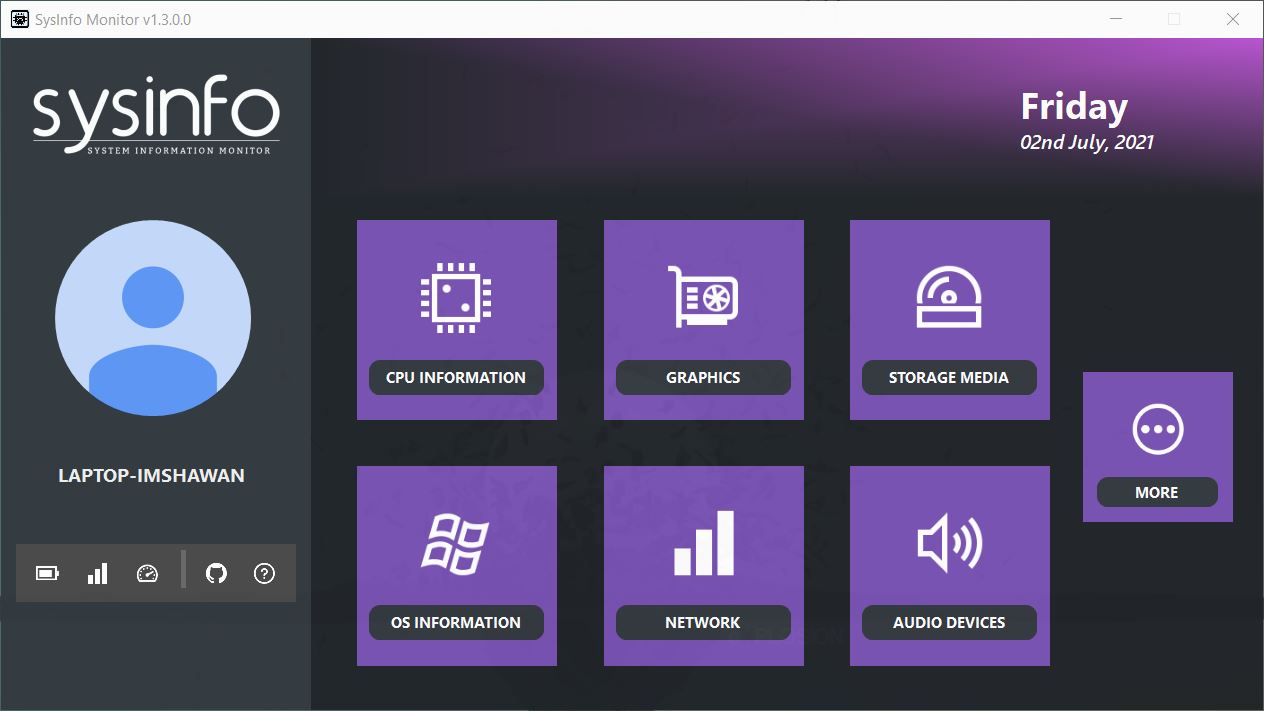Open the OS INFORMATION button
This screenshot has height=711, width=1264.
456,622
